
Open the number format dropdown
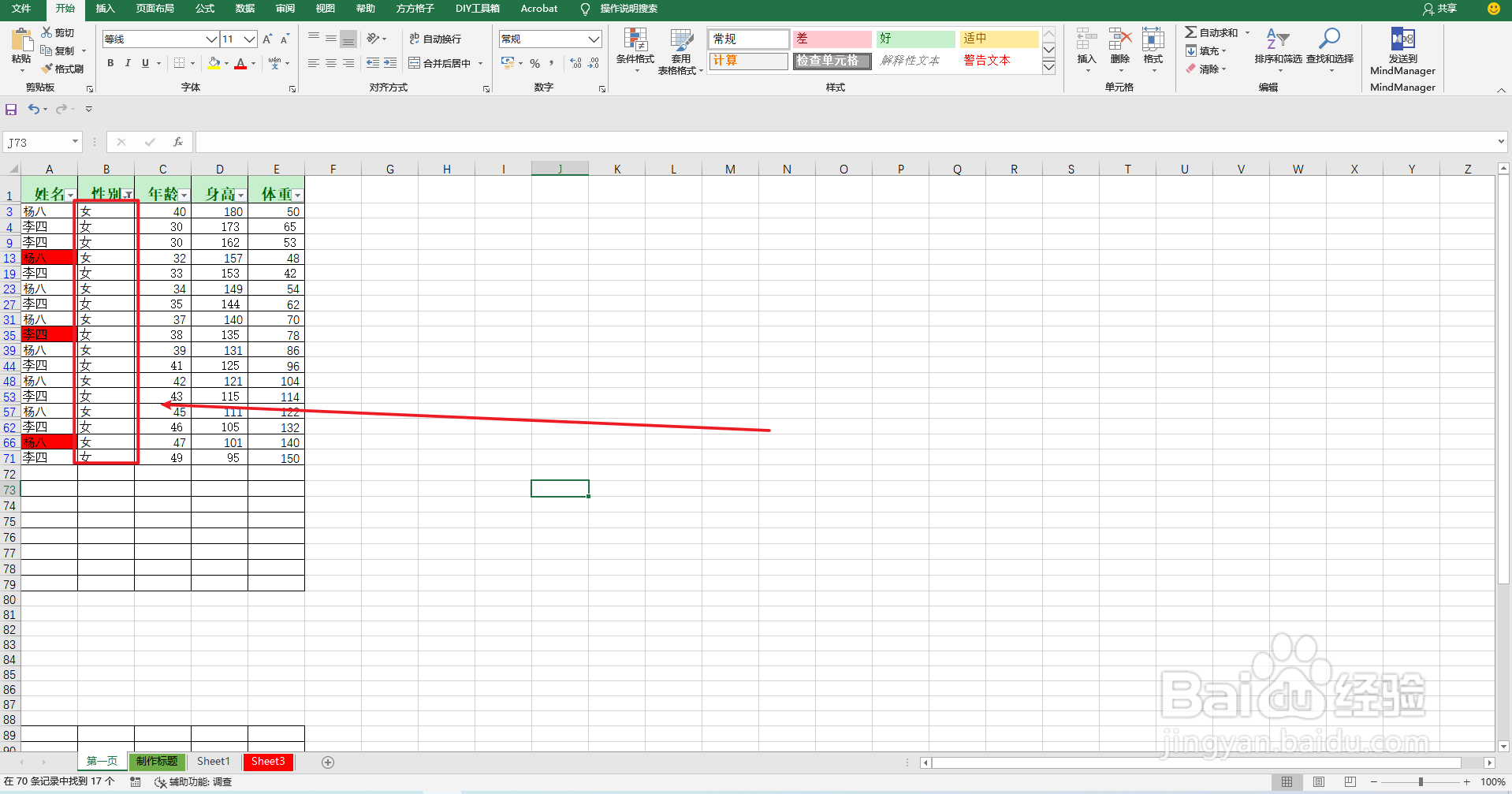coord(594,39)
